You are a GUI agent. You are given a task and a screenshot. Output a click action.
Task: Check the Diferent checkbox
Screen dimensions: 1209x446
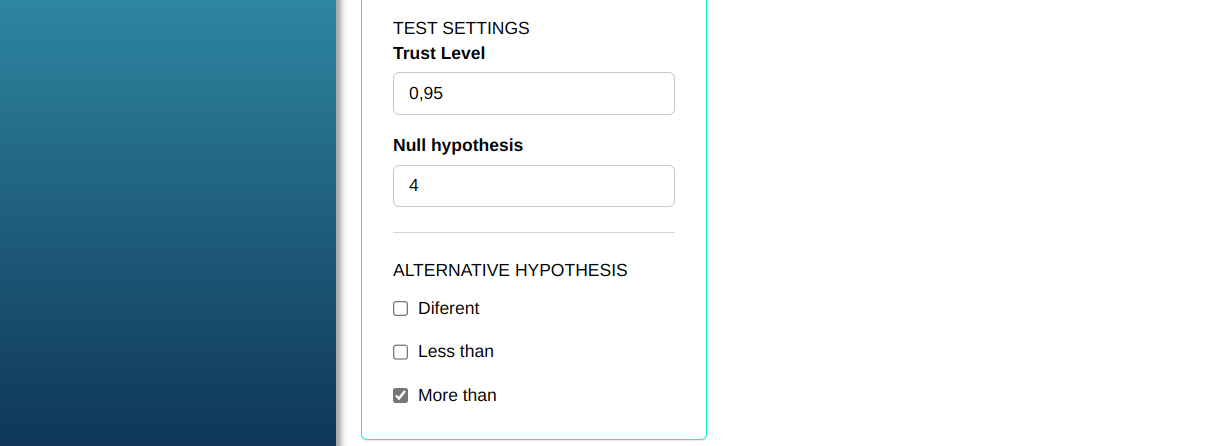tap(401, 309)
